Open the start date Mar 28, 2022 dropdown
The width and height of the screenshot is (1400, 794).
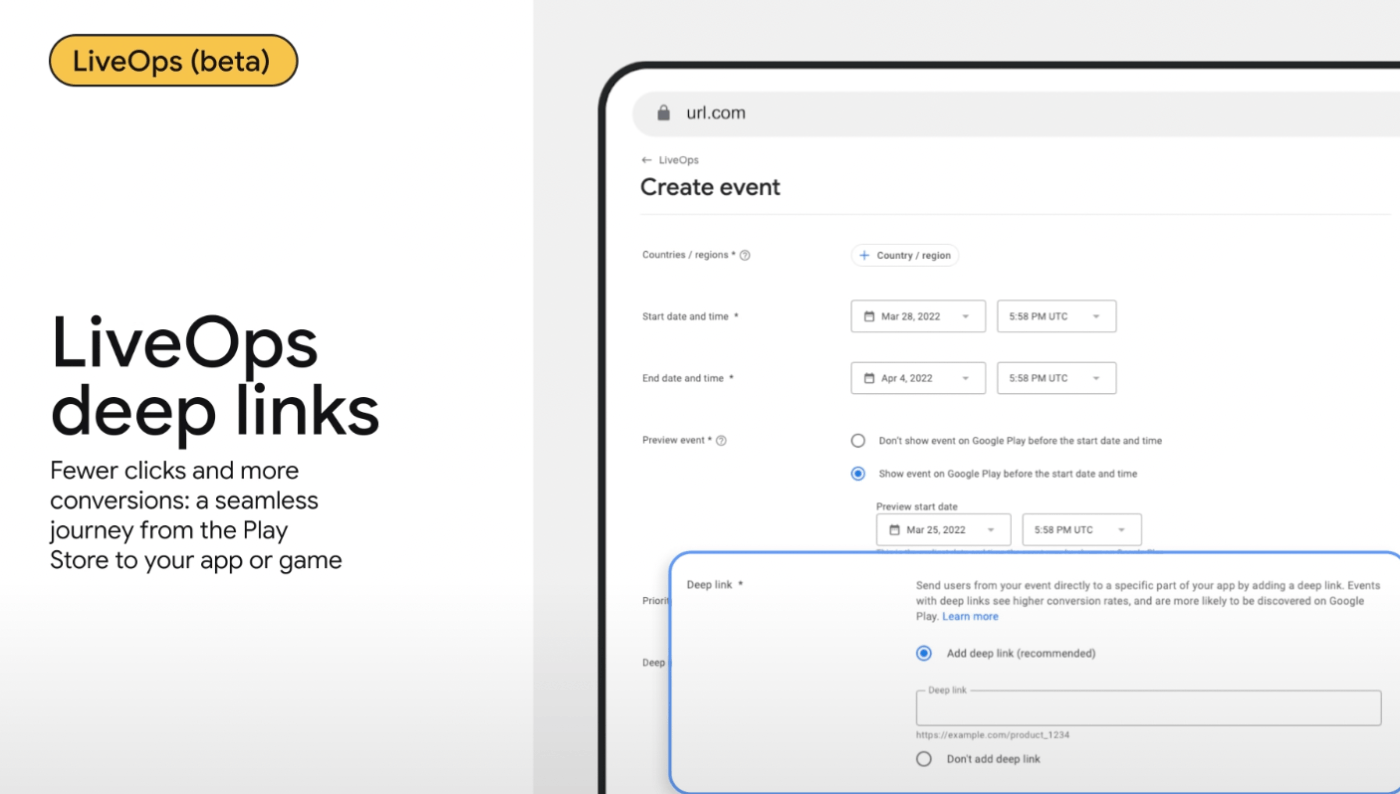[x=918, y=316]
